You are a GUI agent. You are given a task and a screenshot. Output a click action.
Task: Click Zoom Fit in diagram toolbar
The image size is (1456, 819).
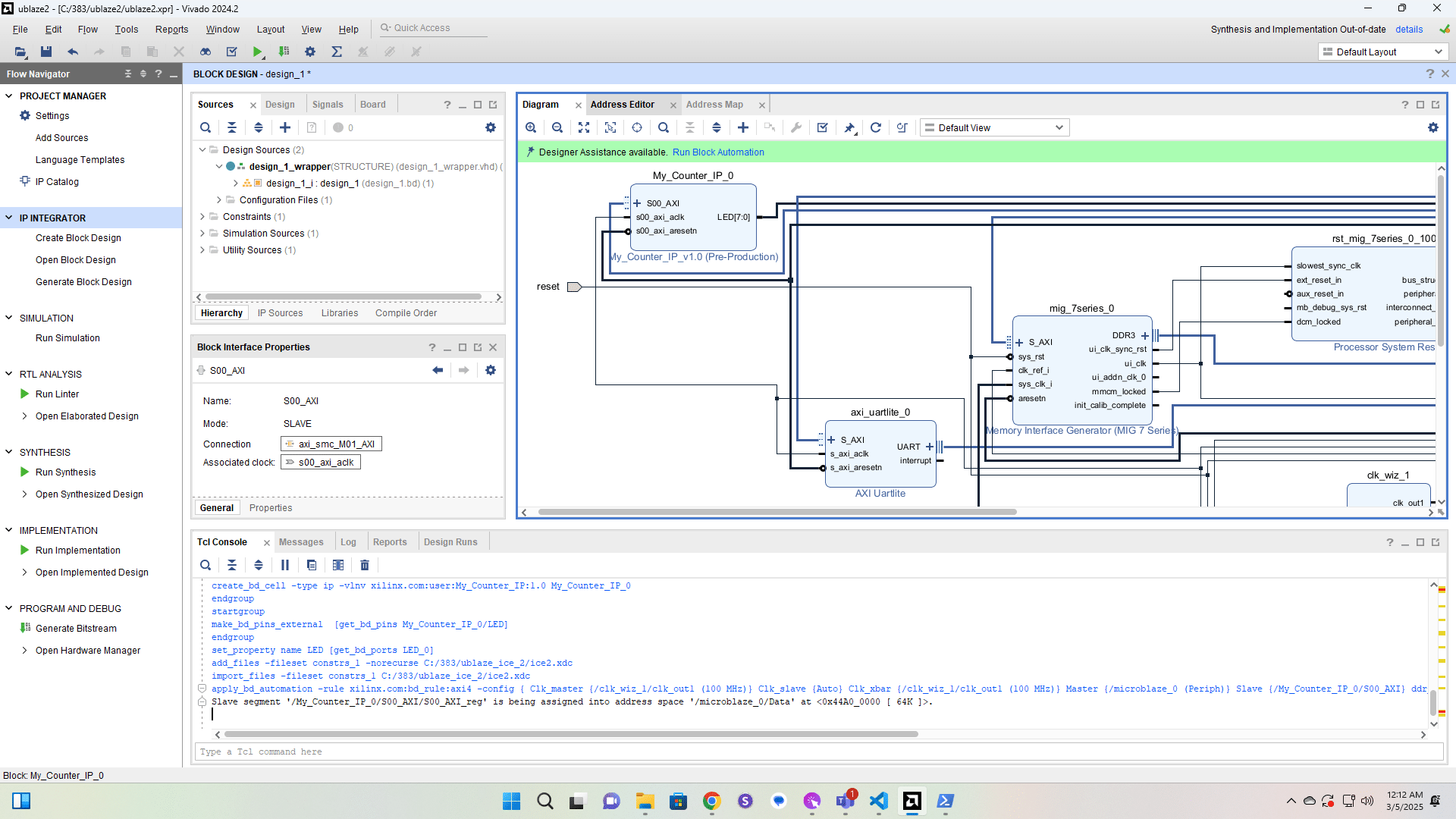(583, 127)
